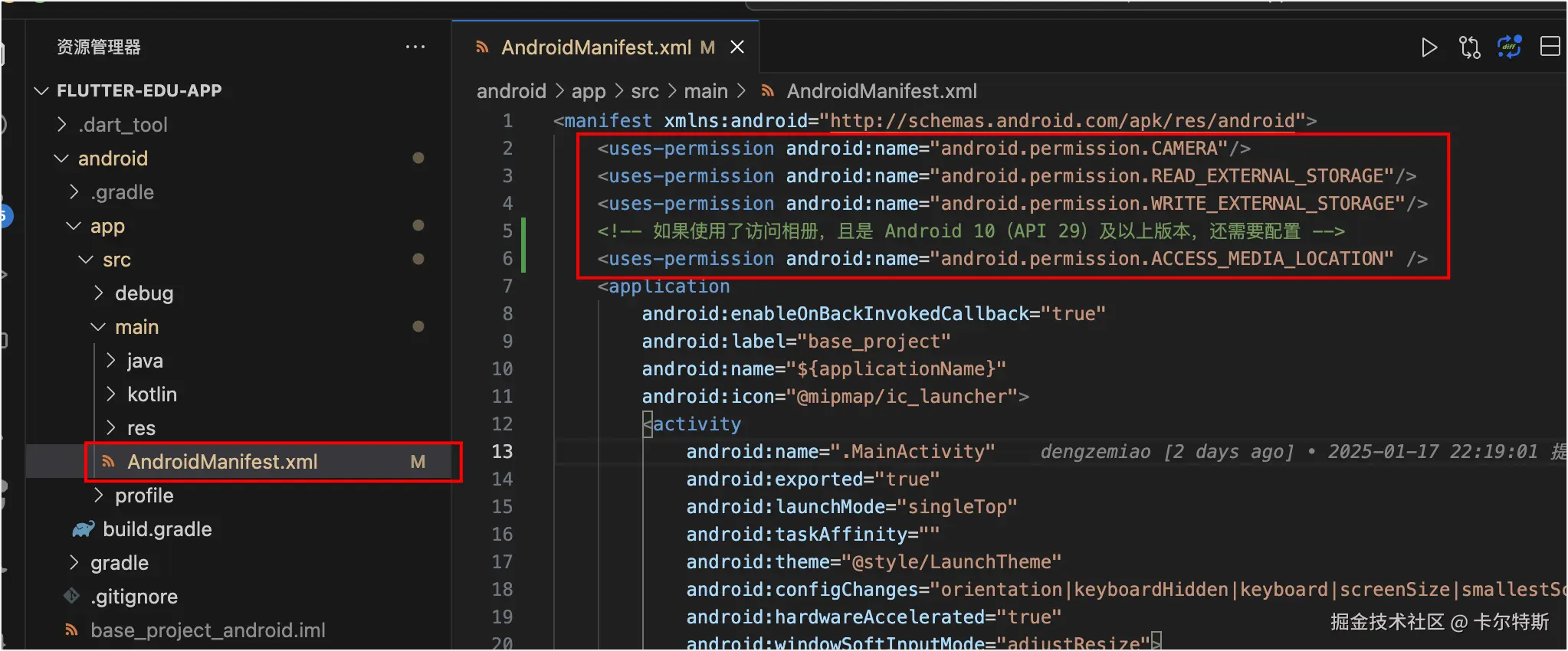Image resolution: width=1568 pixels, height=651 pixels.
Task: Collapse the android folder
Action: point(62,159)
